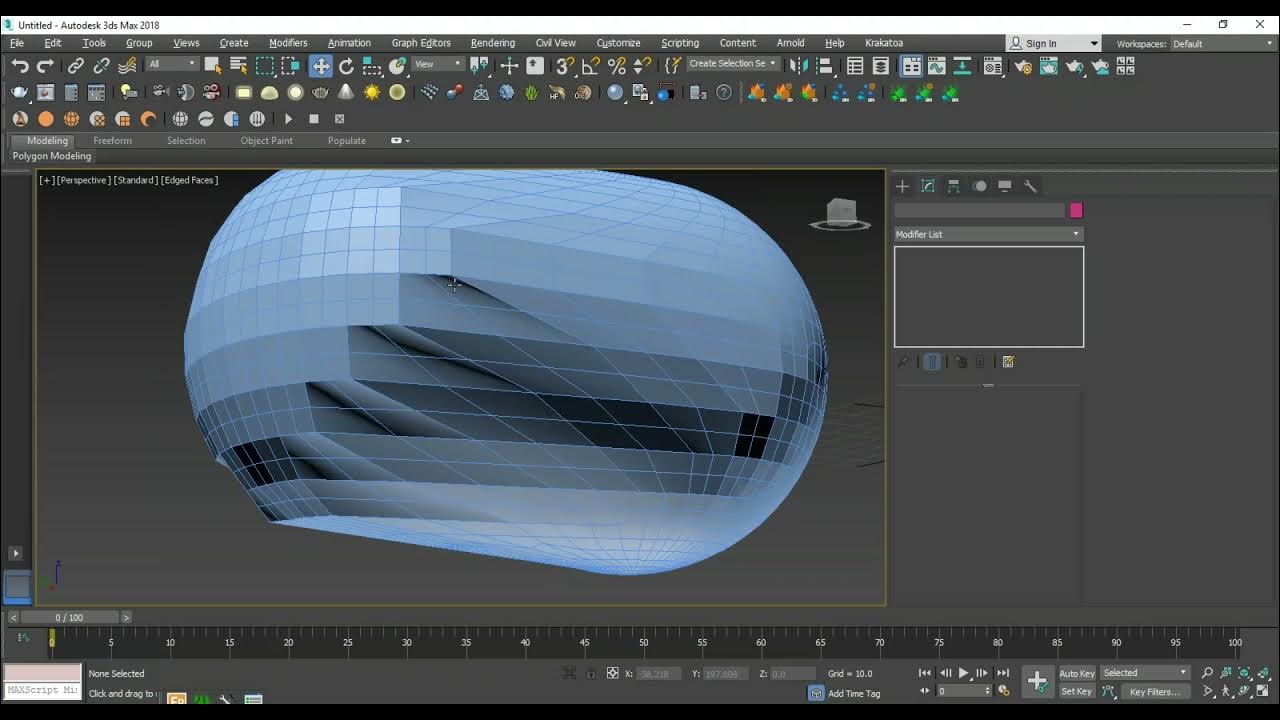Select the Select and Move tool

click(x=320, y=66)
